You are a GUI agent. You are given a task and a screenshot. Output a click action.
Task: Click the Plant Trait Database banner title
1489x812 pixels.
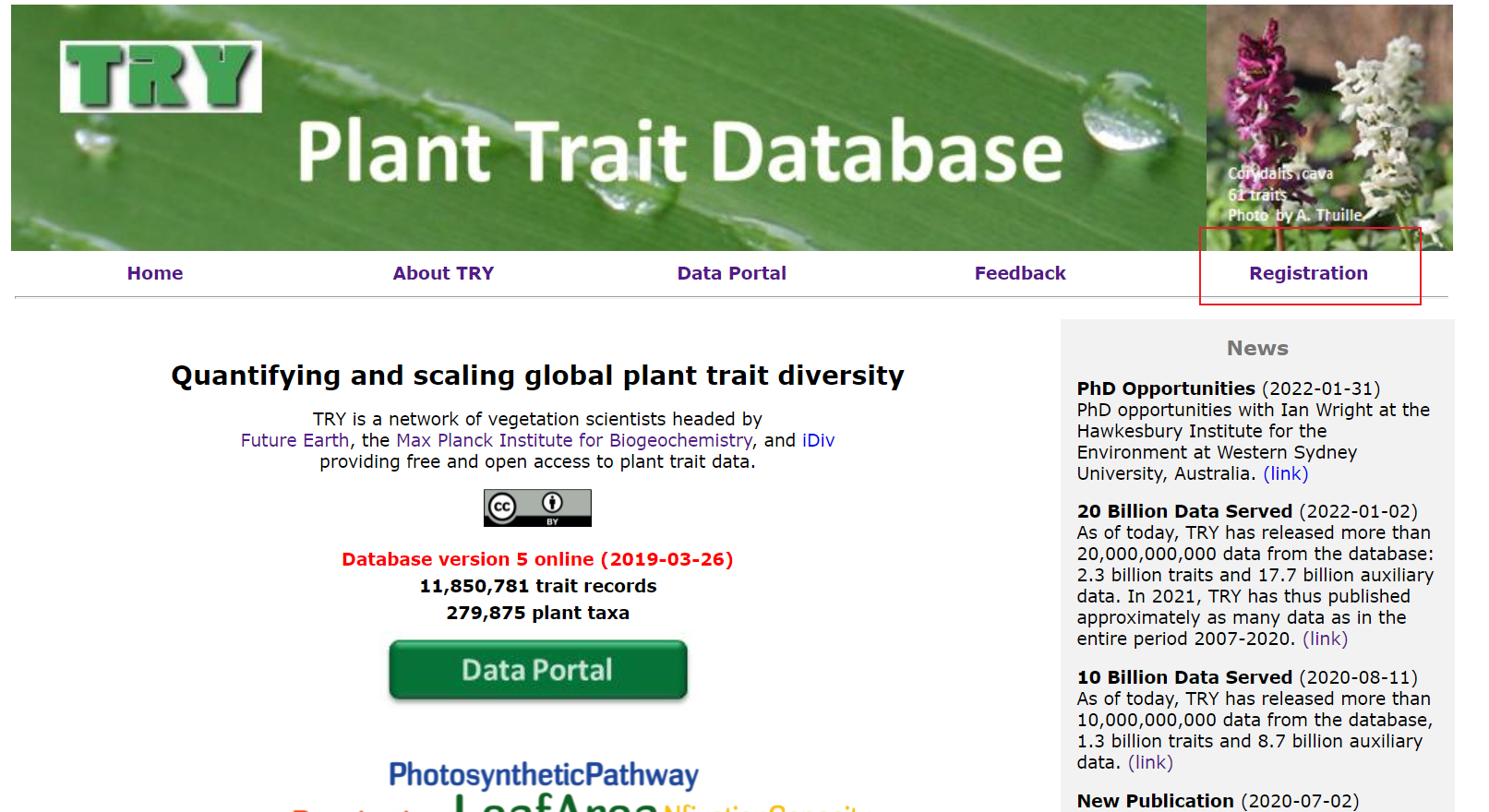680,152
